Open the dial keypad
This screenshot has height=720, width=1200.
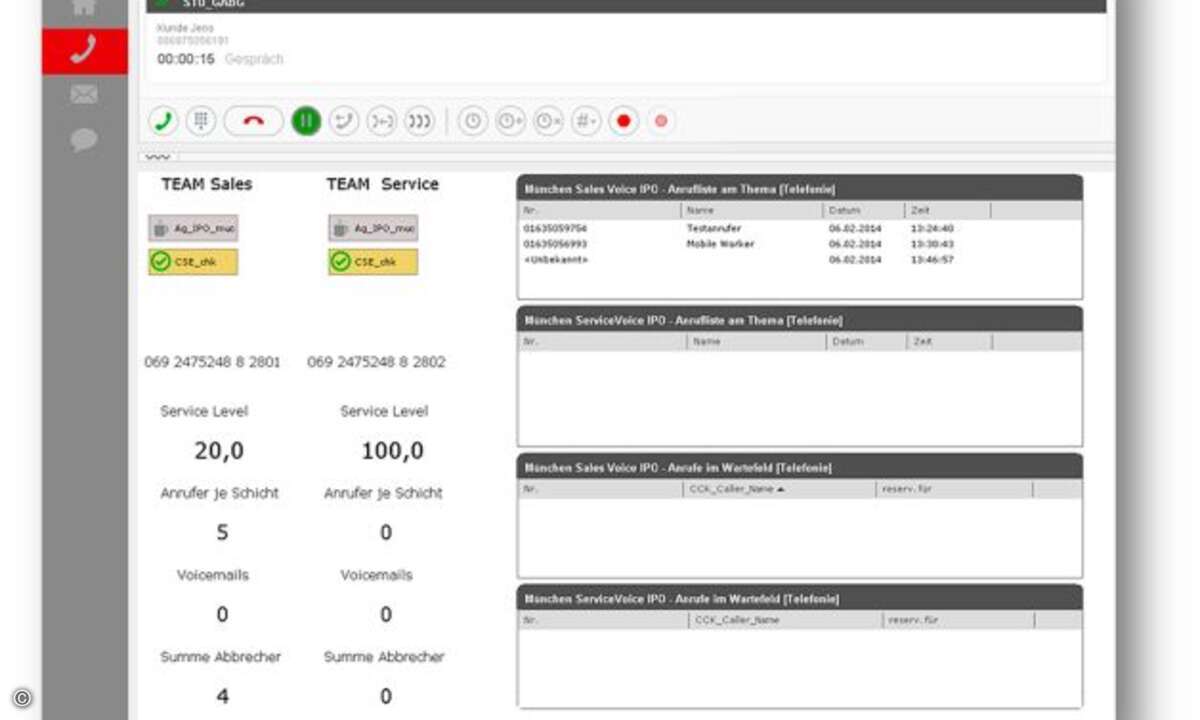pyautogui.click(x=201, y=121)
